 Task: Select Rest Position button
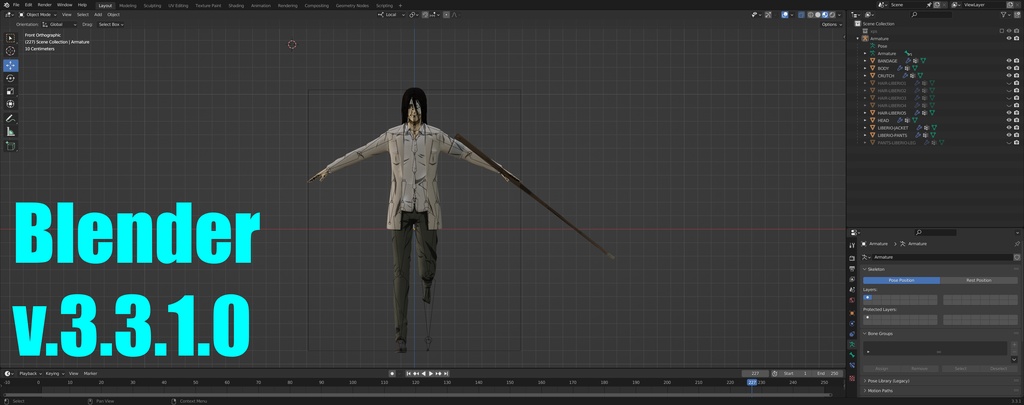[x=978, y=280]
